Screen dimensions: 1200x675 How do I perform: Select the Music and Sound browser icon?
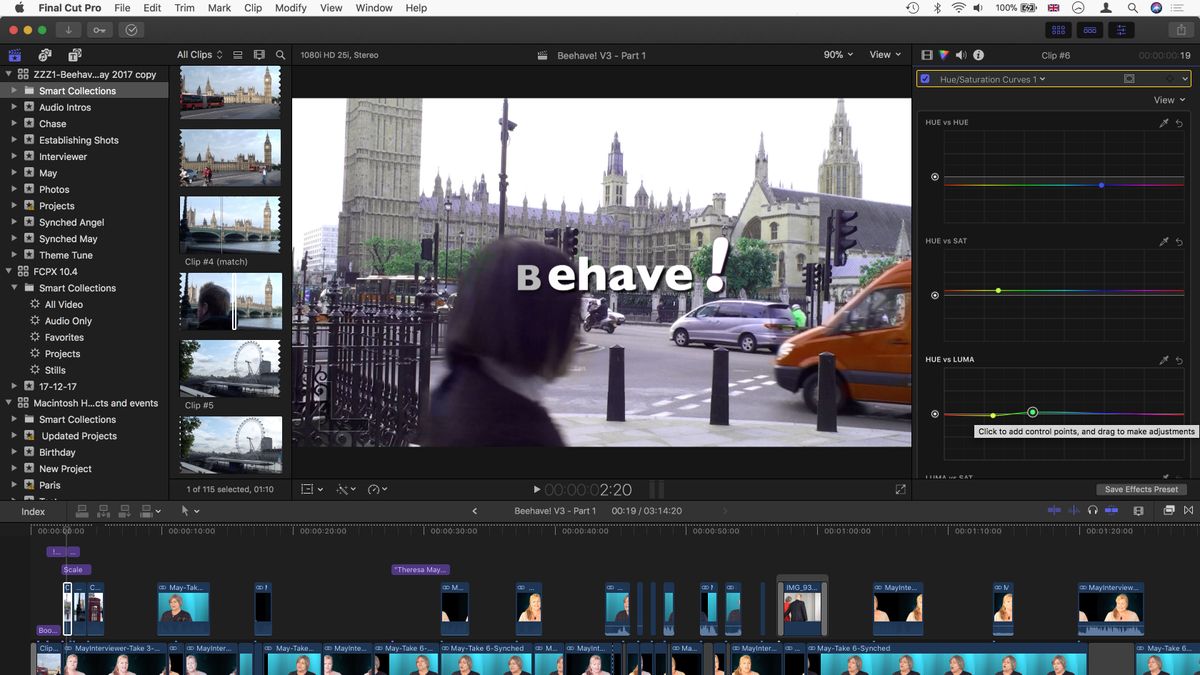click(x=44, y=54)
